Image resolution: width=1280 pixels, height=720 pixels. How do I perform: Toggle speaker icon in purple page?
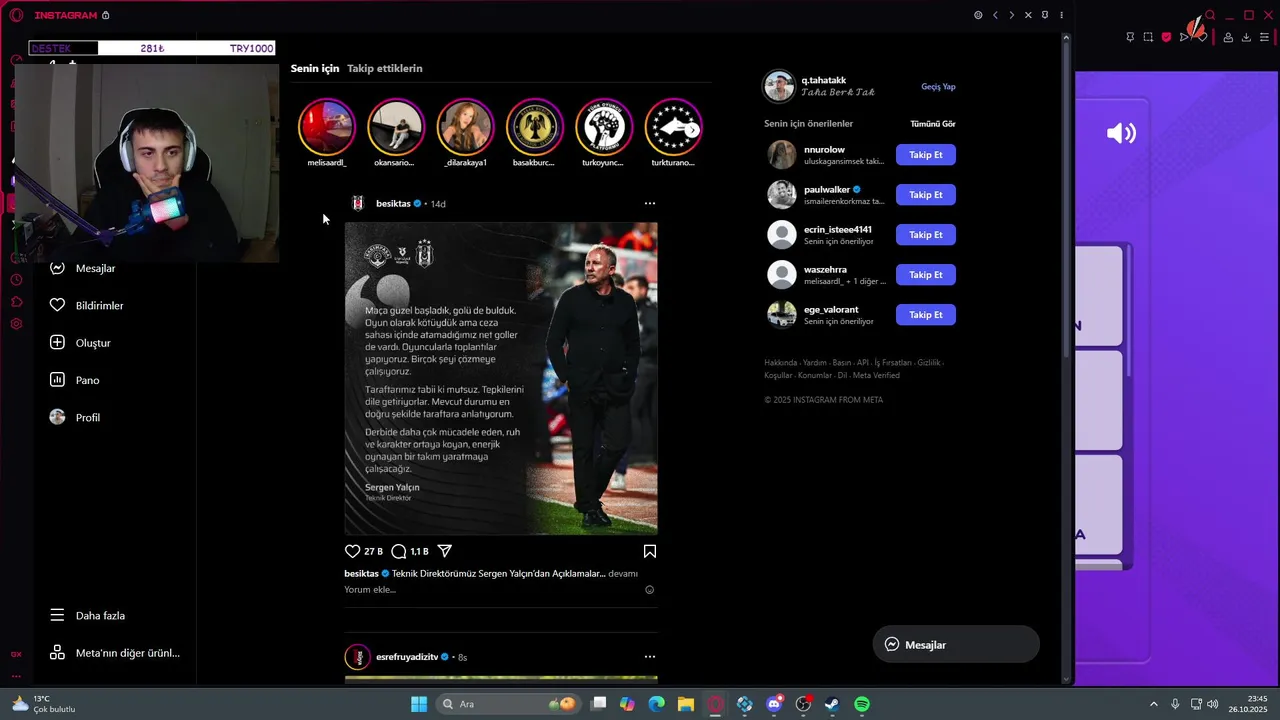coord(1121,133)
